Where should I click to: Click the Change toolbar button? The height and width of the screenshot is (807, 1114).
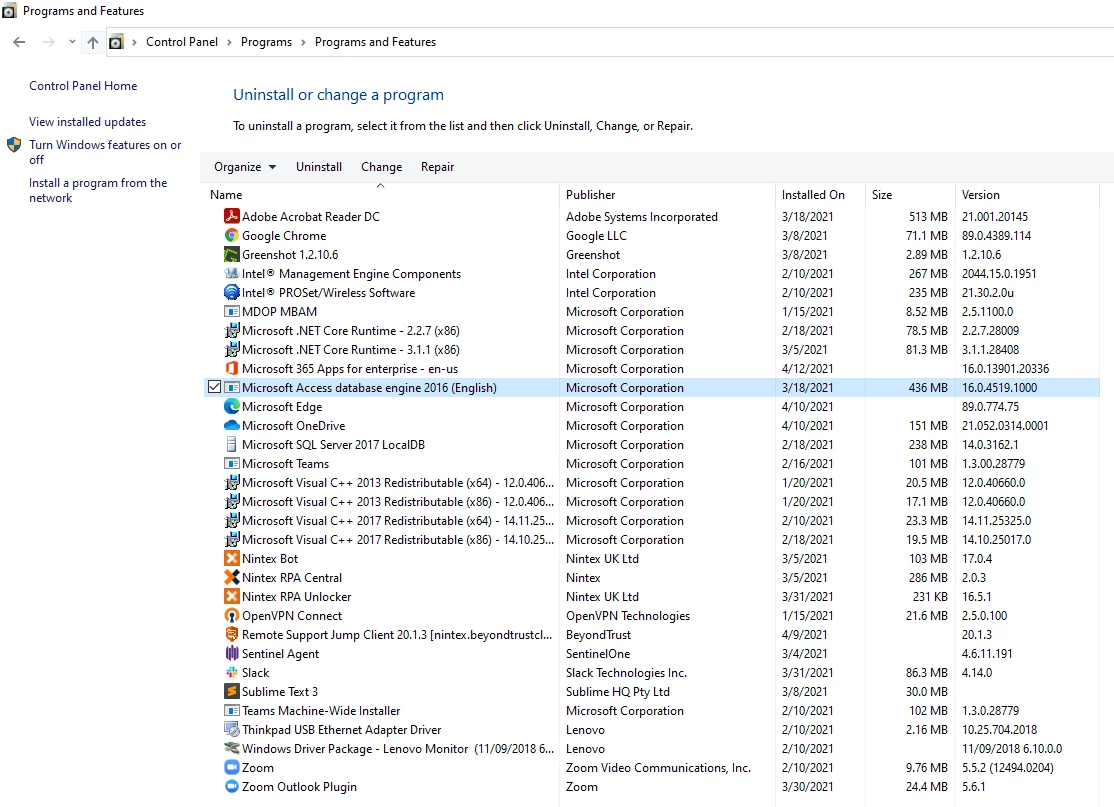[382, 167]
